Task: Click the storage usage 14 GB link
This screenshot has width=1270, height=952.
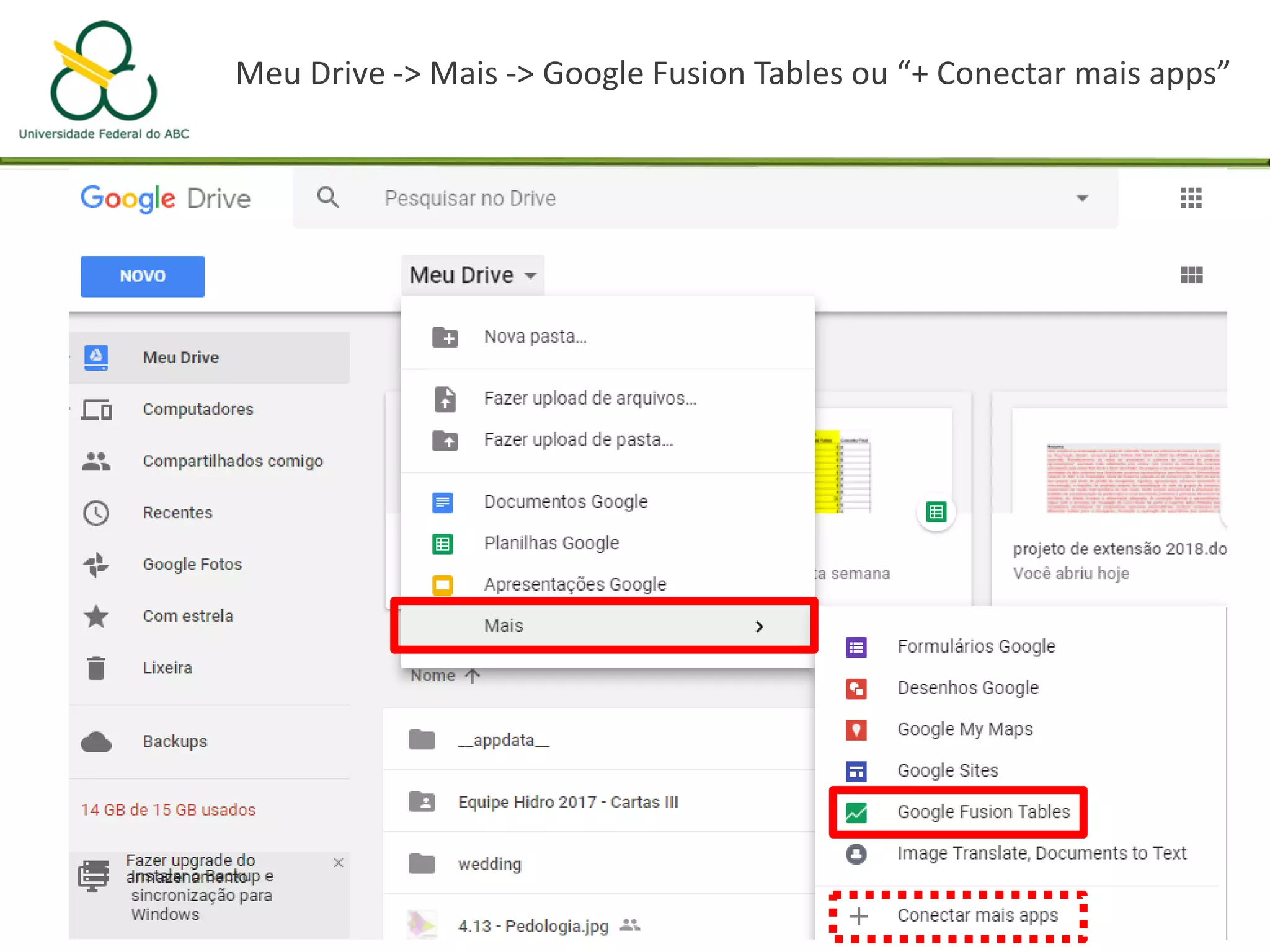Action: point(169,810)
